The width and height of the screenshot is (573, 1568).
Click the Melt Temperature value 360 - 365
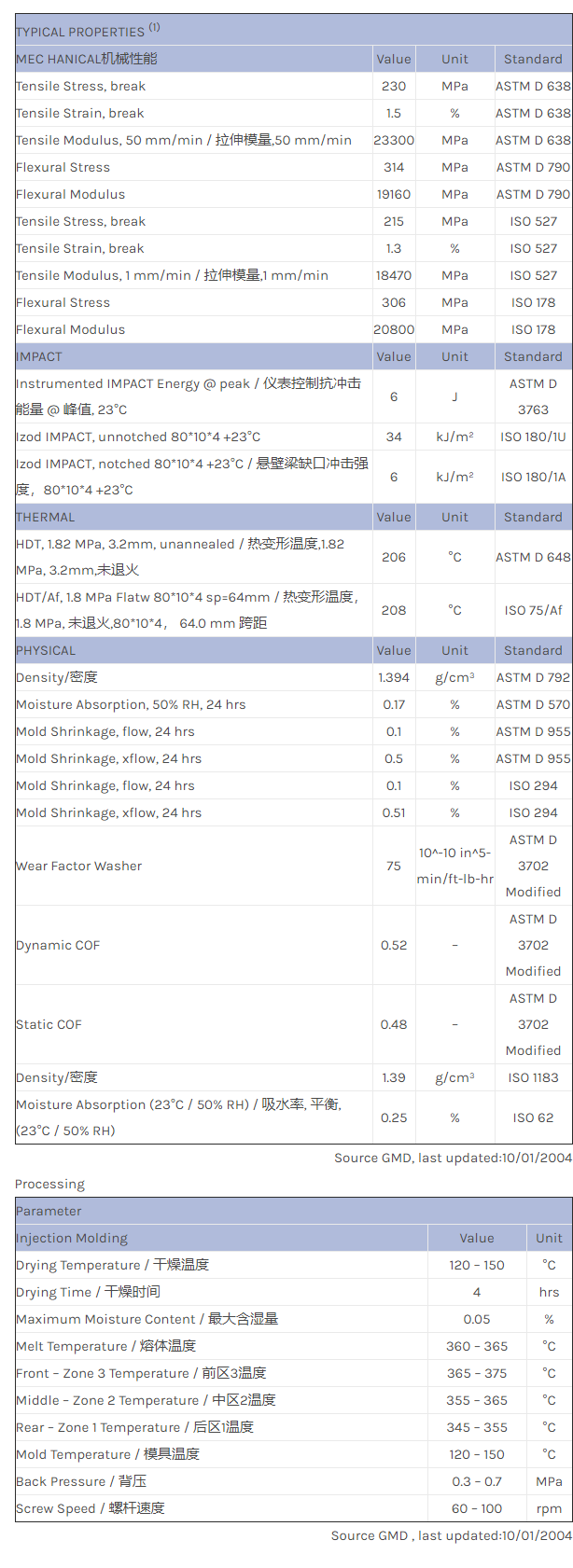(x=476, y=1346)
